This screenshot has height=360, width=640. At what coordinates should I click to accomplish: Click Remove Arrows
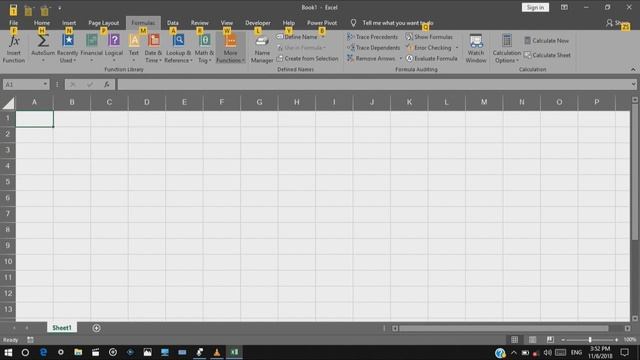point(371,58)
